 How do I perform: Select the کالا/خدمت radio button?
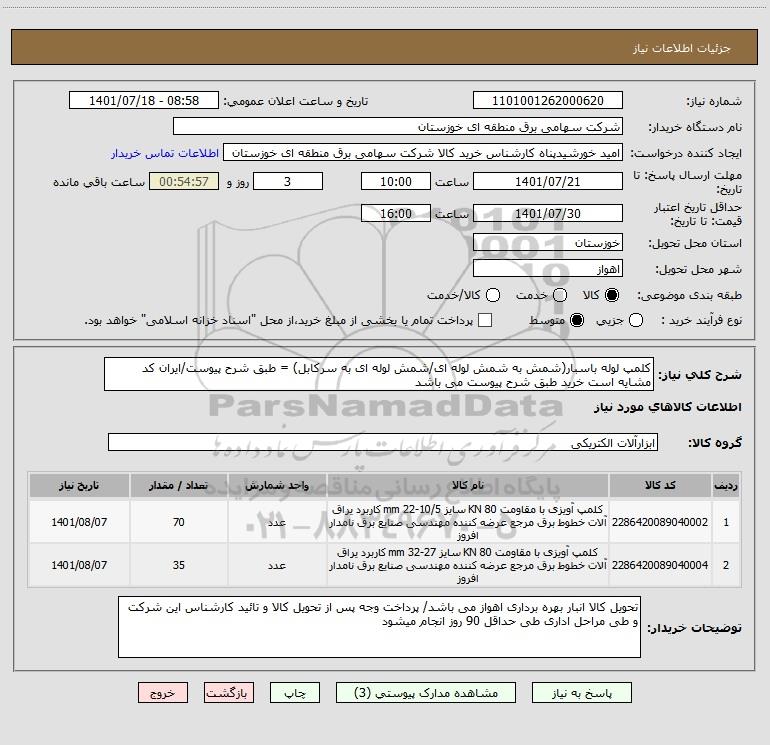[493, 295]
